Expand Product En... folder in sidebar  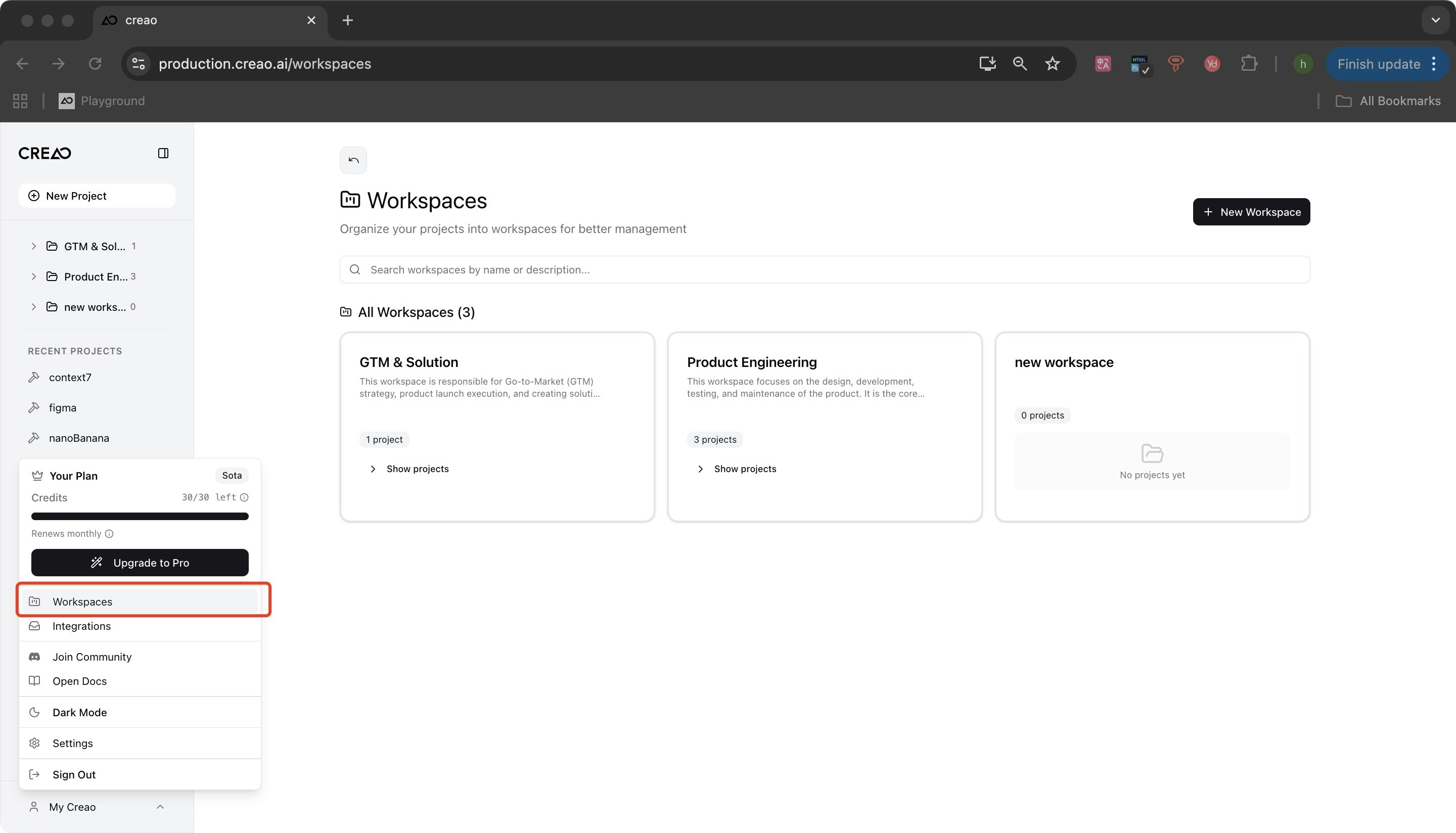click(34, 277)
